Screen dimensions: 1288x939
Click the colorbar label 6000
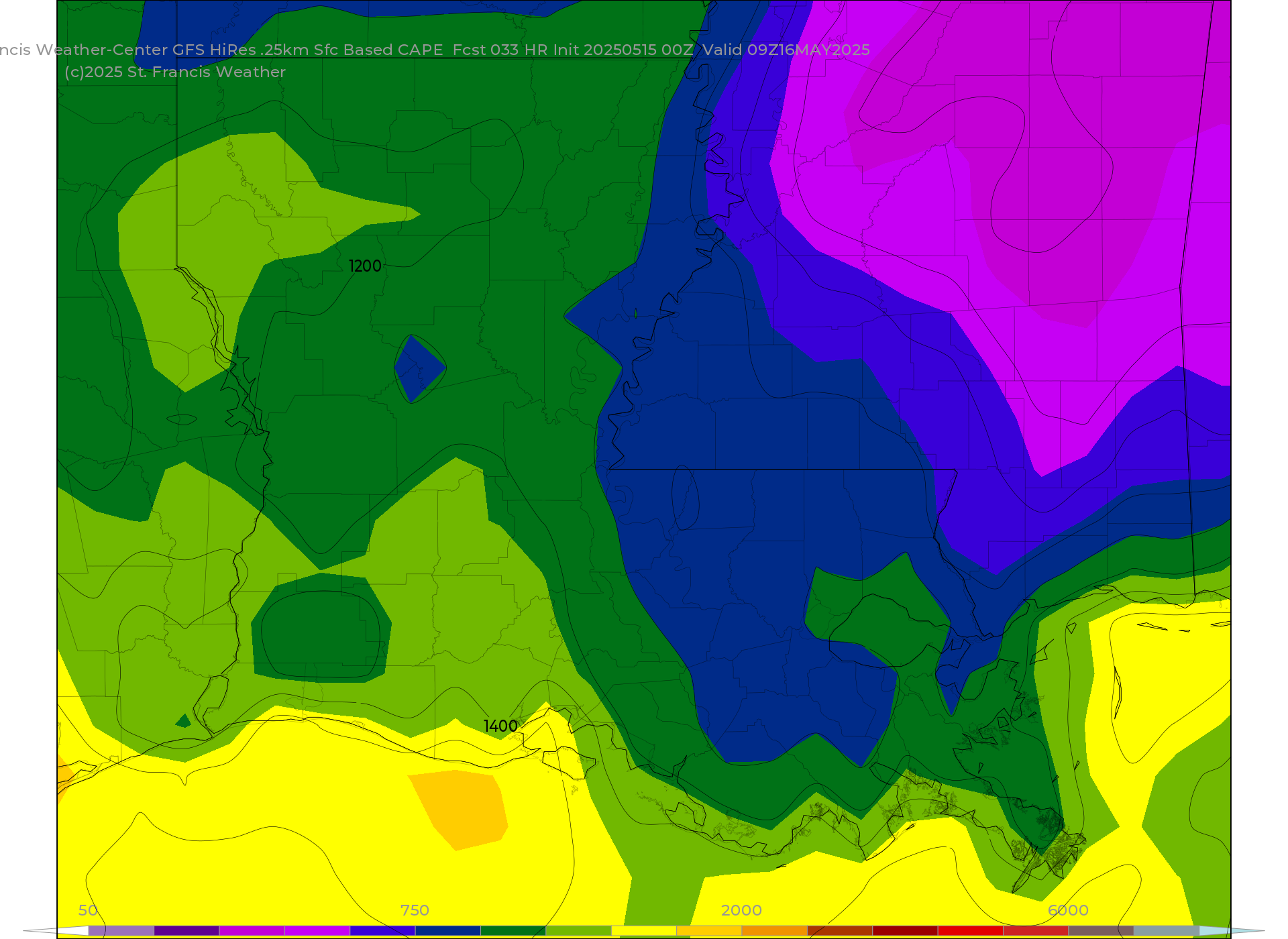[1068, 910]
